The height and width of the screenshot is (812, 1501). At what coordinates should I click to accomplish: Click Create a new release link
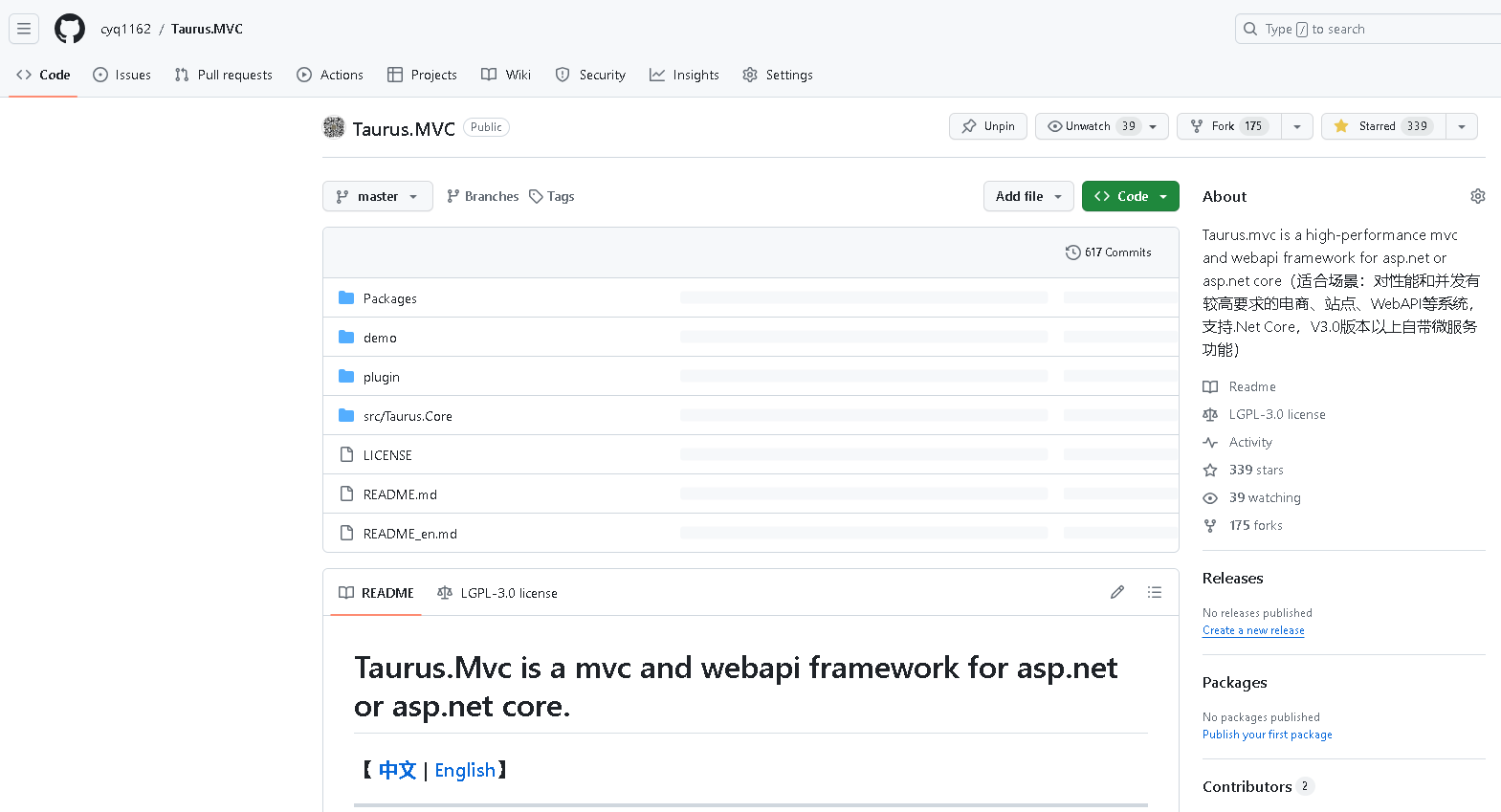coord(1253,630)
